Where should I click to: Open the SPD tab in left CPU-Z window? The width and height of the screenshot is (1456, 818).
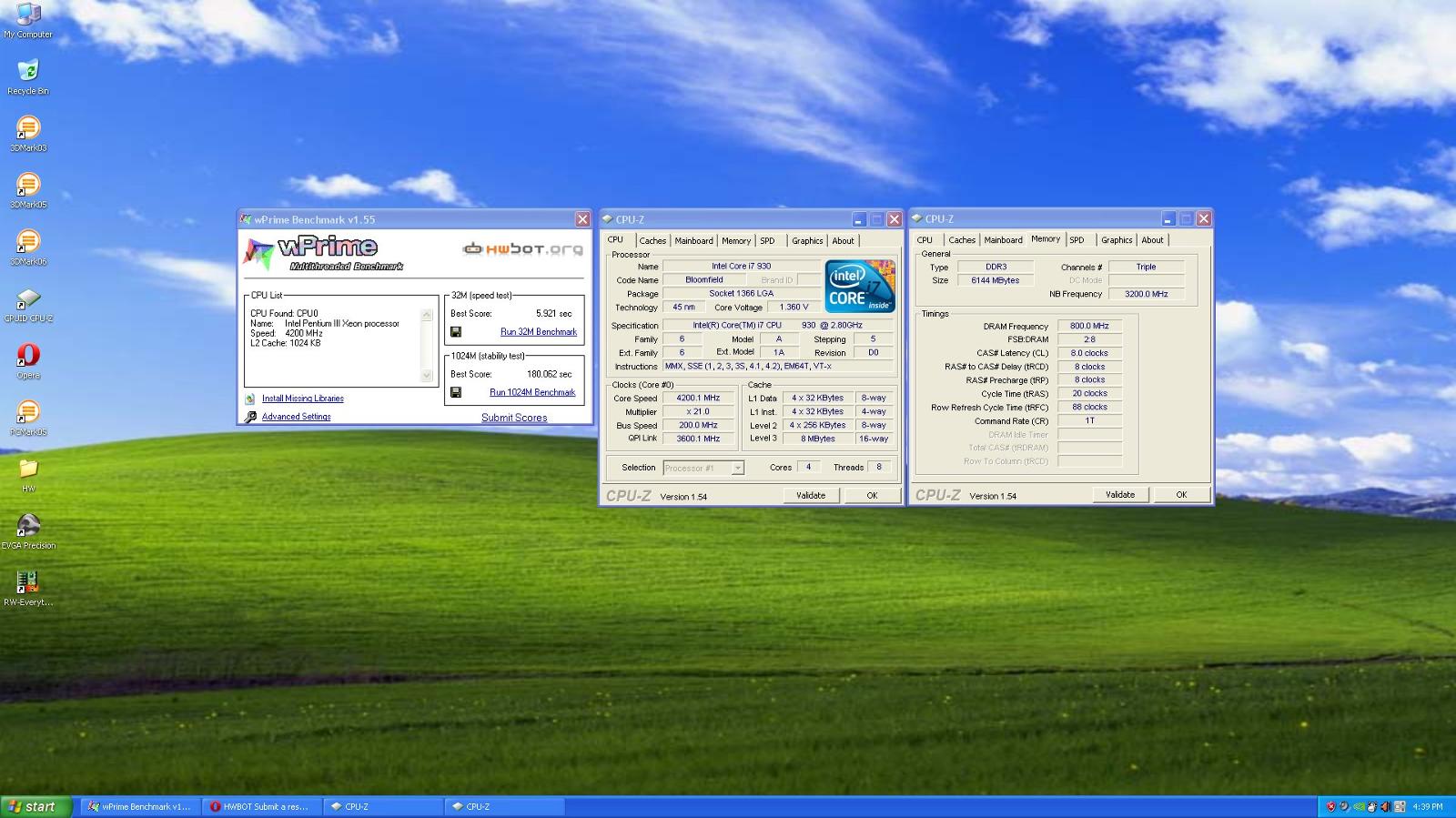[768, 241]
